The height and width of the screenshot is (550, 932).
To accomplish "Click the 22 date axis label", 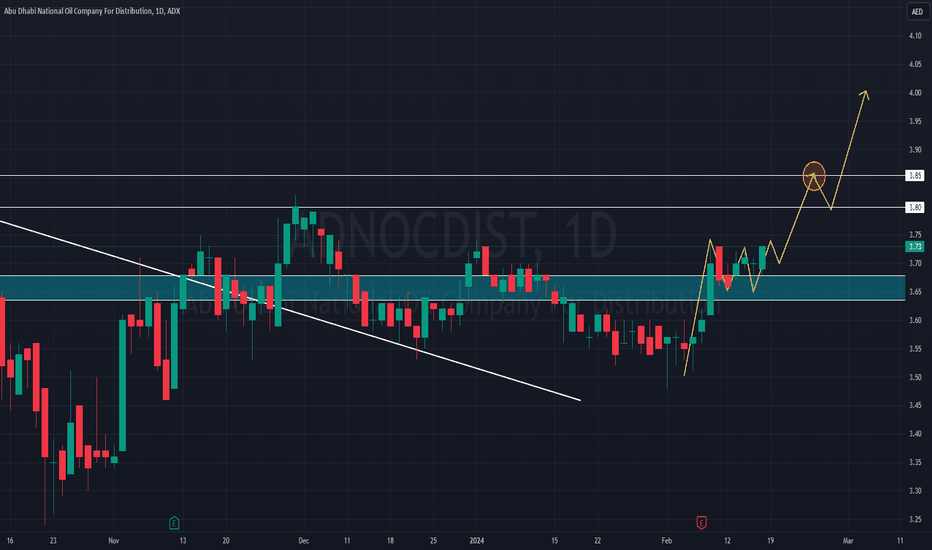I will (597, 540).
